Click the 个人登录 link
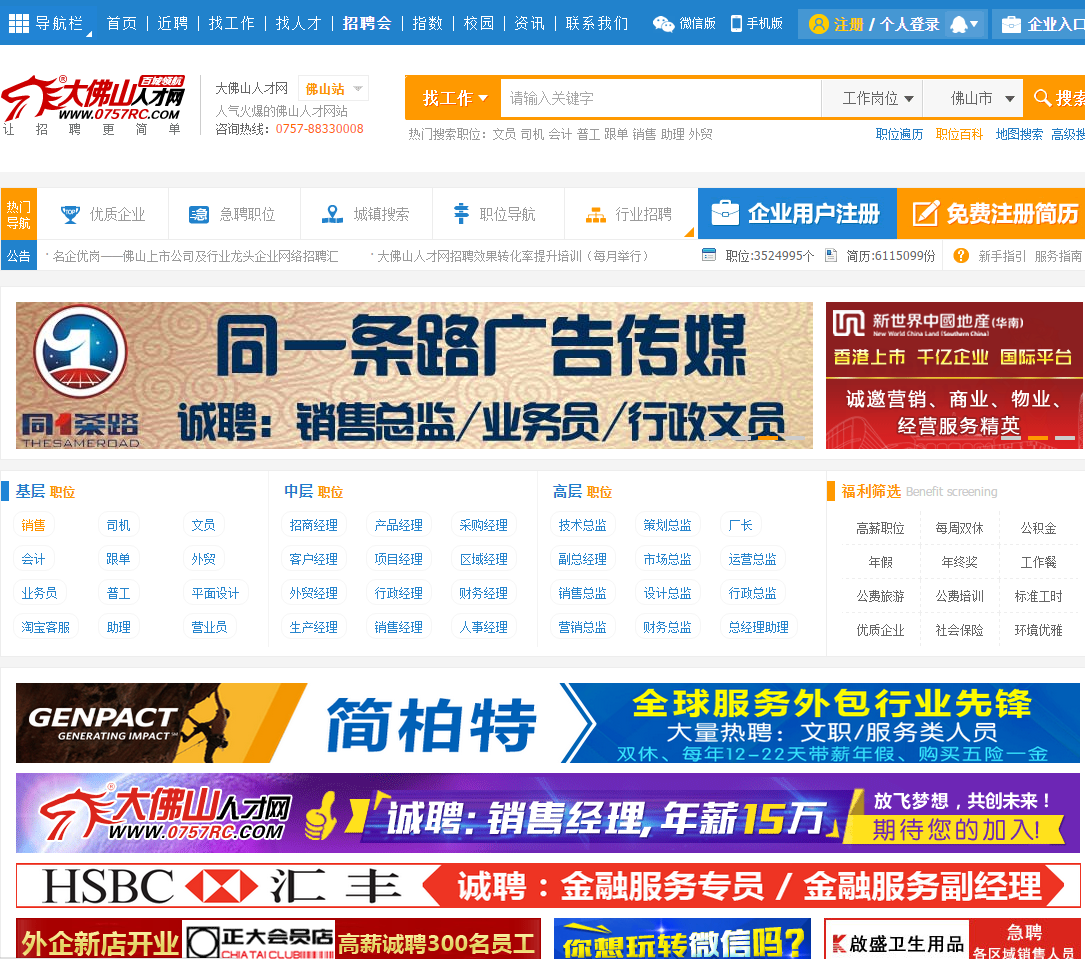 tap(909, 24)
